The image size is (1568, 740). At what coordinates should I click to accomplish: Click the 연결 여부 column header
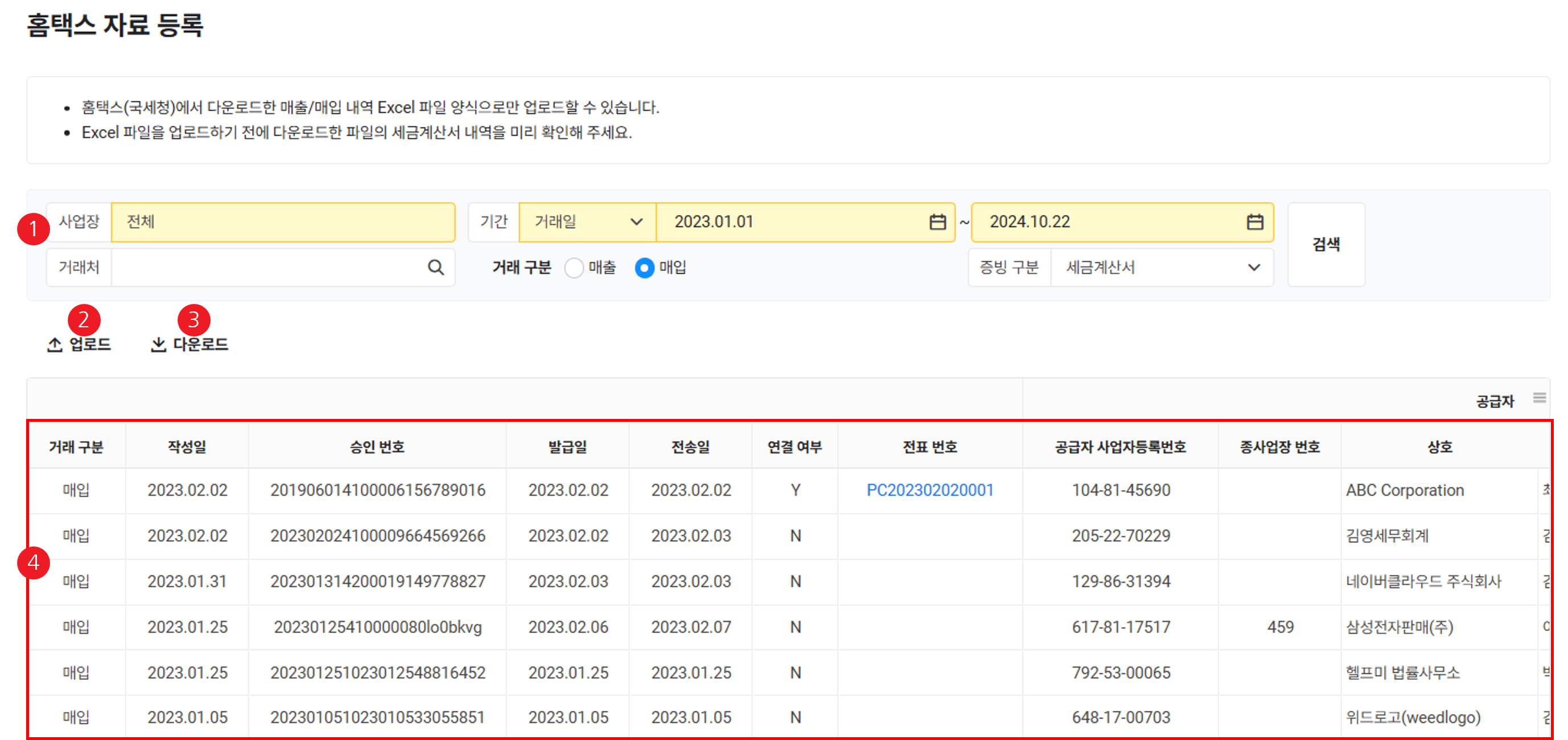[x=795, y=447]
